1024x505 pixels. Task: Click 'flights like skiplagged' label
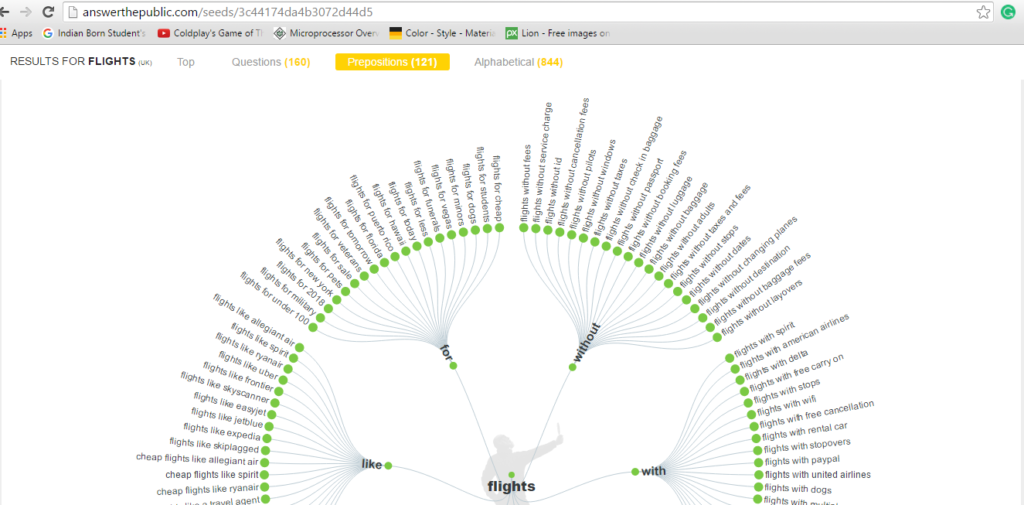[x=214, y=447]
